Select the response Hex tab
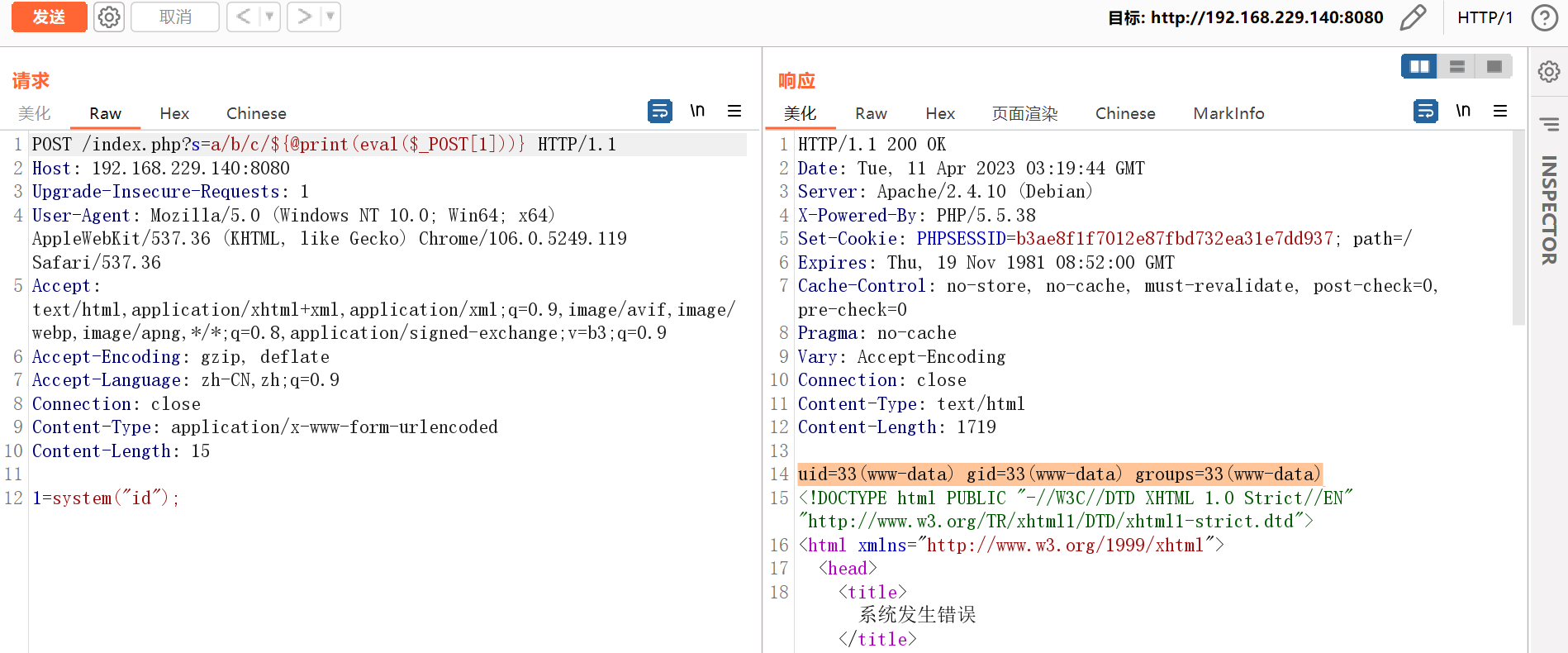Image resolution: width=1568 pixels, height=653 pixels. click(x=940, y=113)
